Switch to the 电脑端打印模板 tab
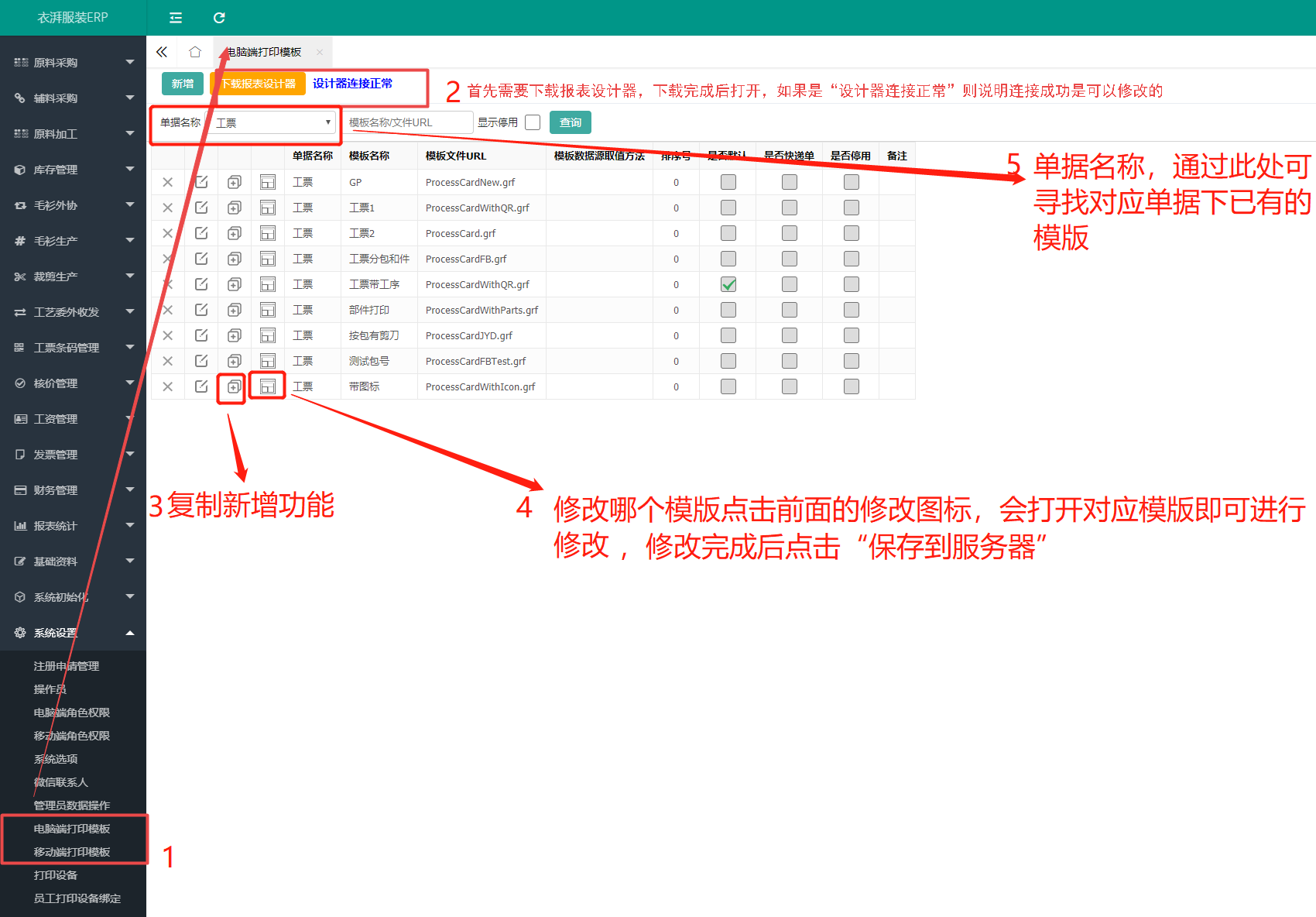Viewport: 1316px width, 917px height. click(x=263, y=51)
